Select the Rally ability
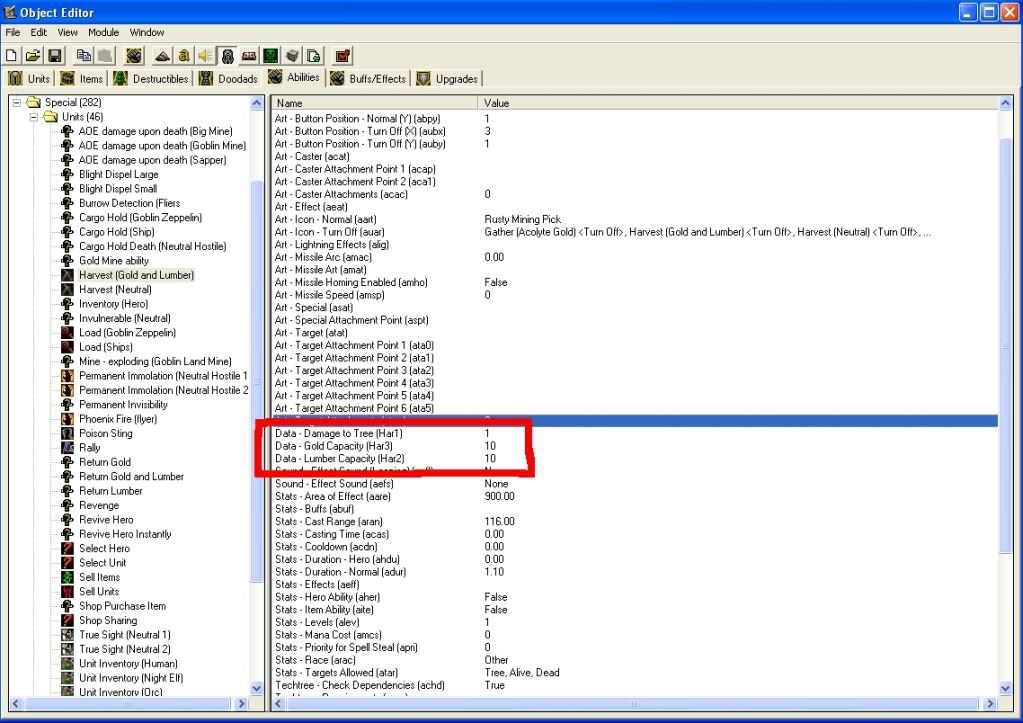The width and height of the screenshot is (1023, 723). tap(89, 447)
